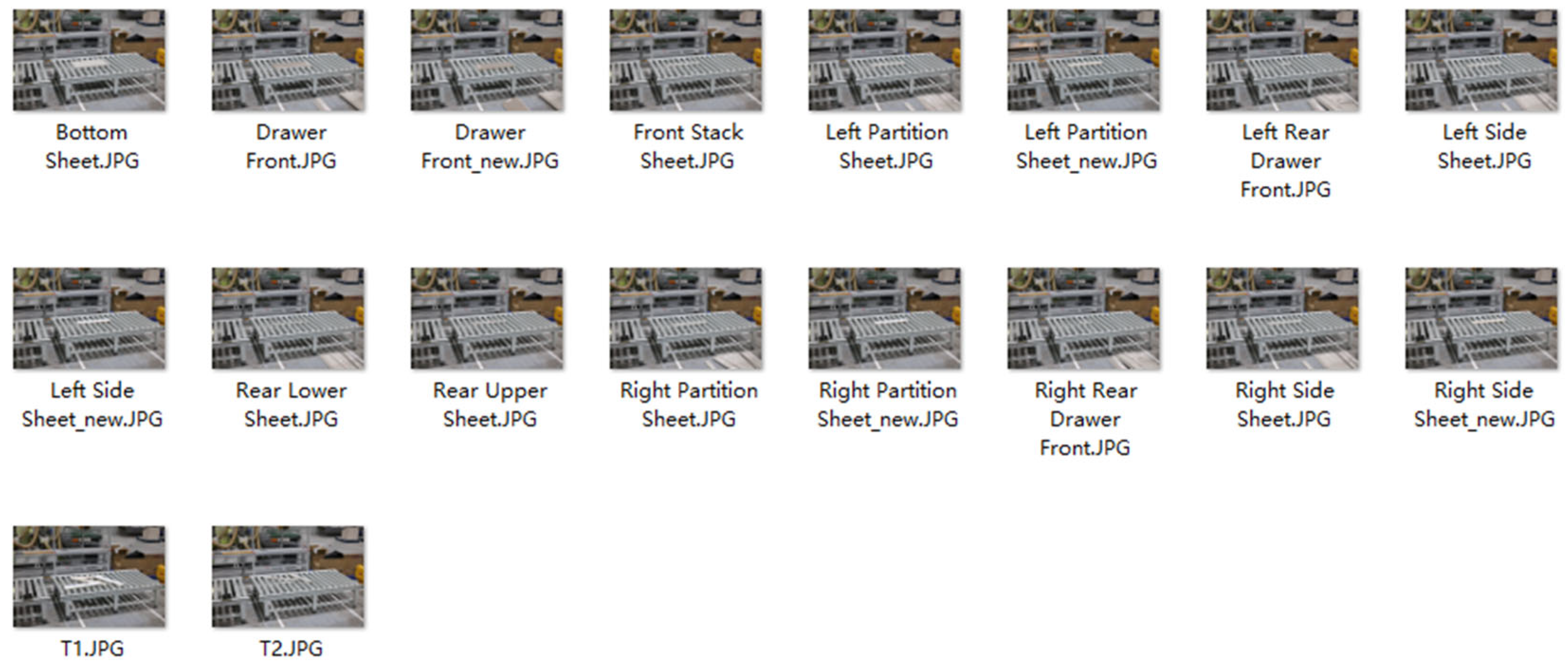The width and height of the screenshot is (1568, 666).
Task: Select Right Side Sheet_new.JPG thumbnail
Action: [x=1481, y=319]
